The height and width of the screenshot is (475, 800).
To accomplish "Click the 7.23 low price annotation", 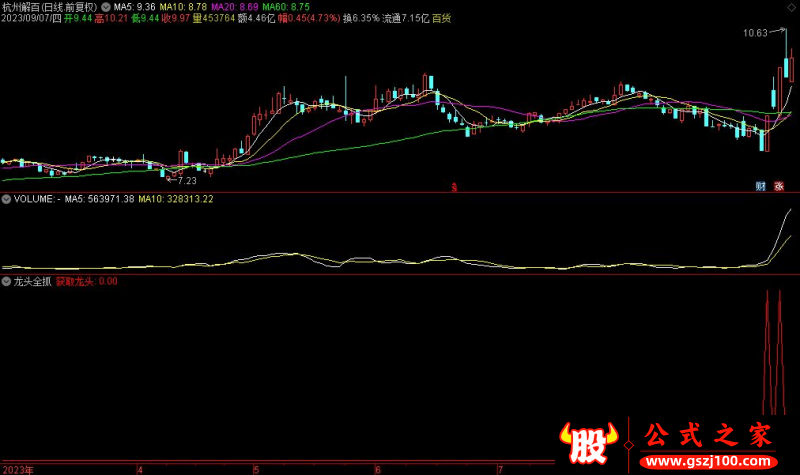I will coord(187,181).
